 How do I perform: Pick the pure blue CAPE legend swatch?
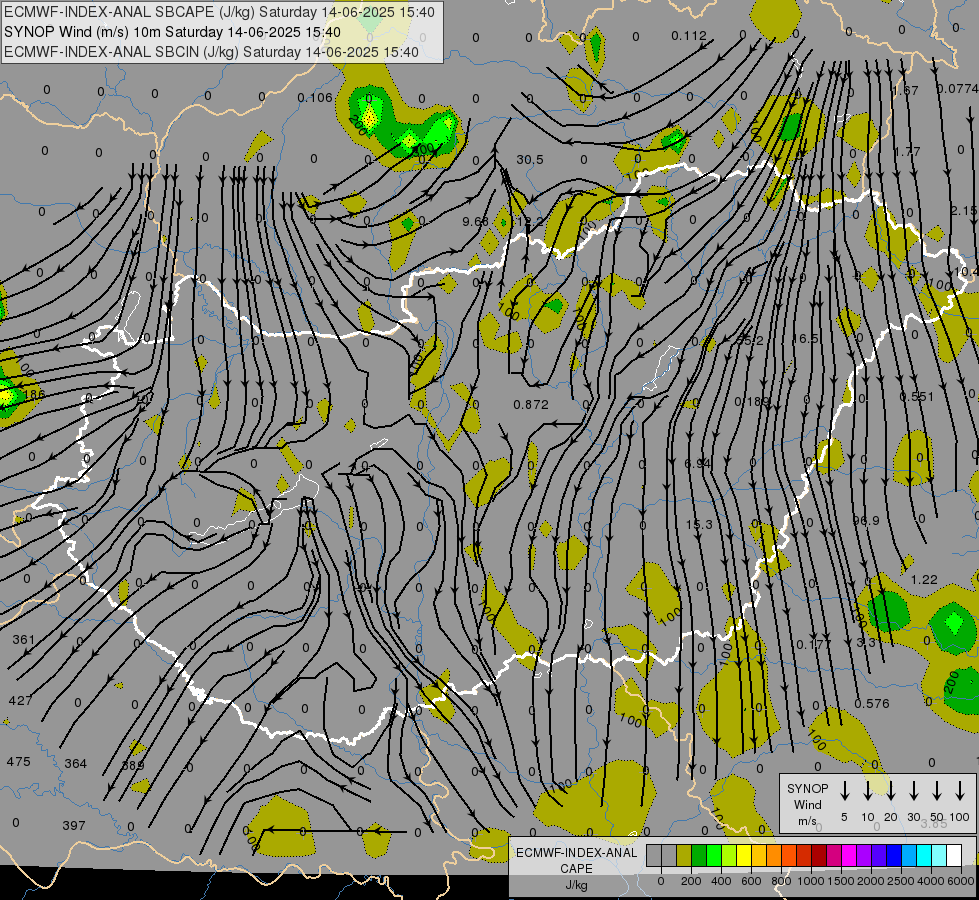(x=893, y=856)
